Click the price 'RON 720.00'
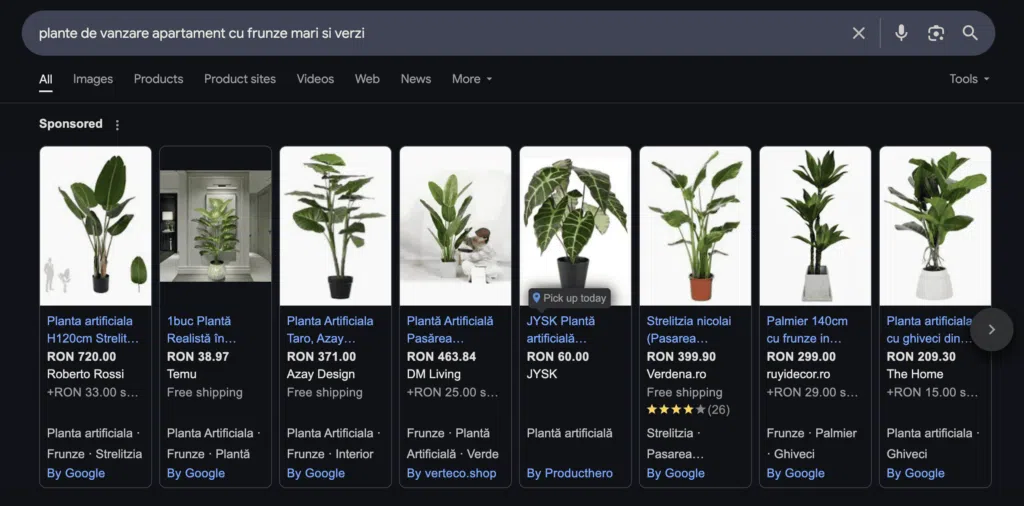Image resolution: width=1024 pixels, height=506 pixels. pos(82,357)
